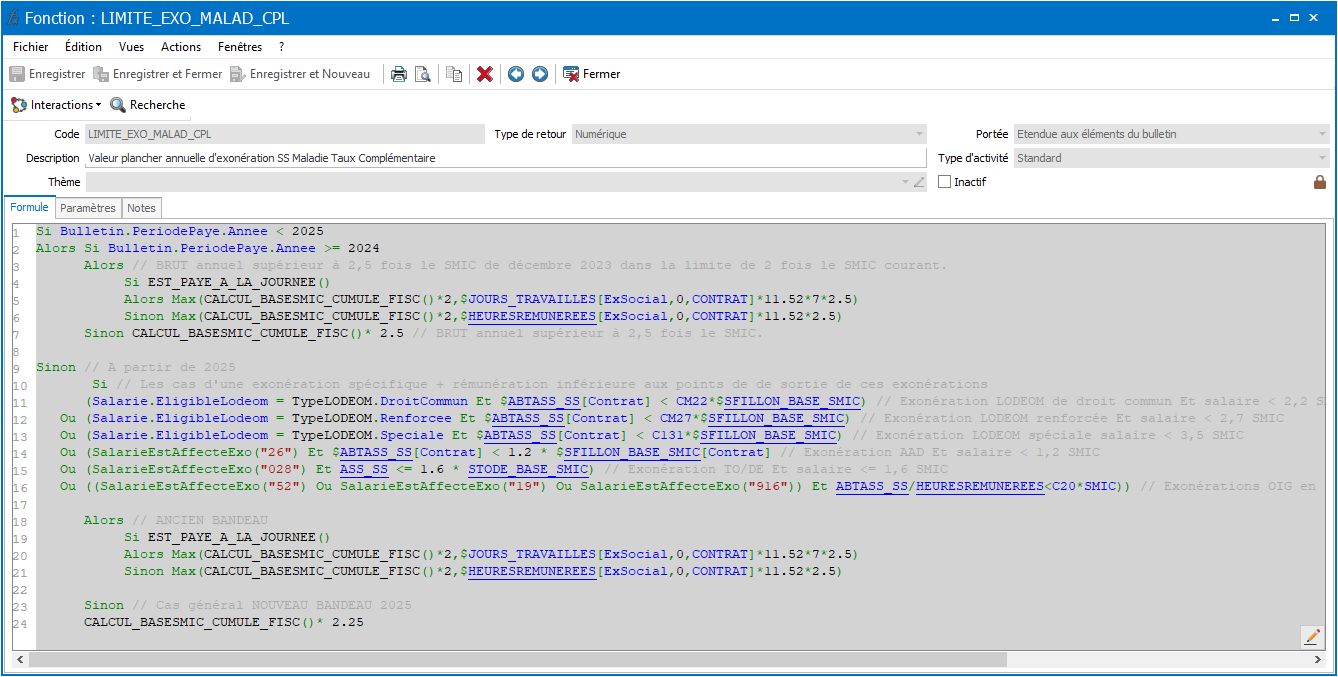Click the Recherche button

tap(148, 105)
